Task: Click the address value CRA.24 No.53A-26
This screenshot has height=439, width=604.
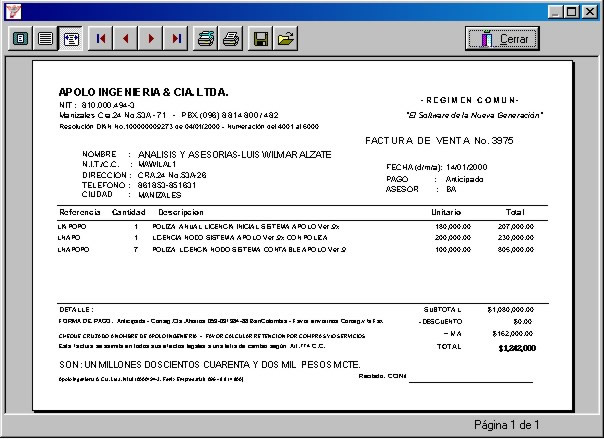Action: pos(172,175)
